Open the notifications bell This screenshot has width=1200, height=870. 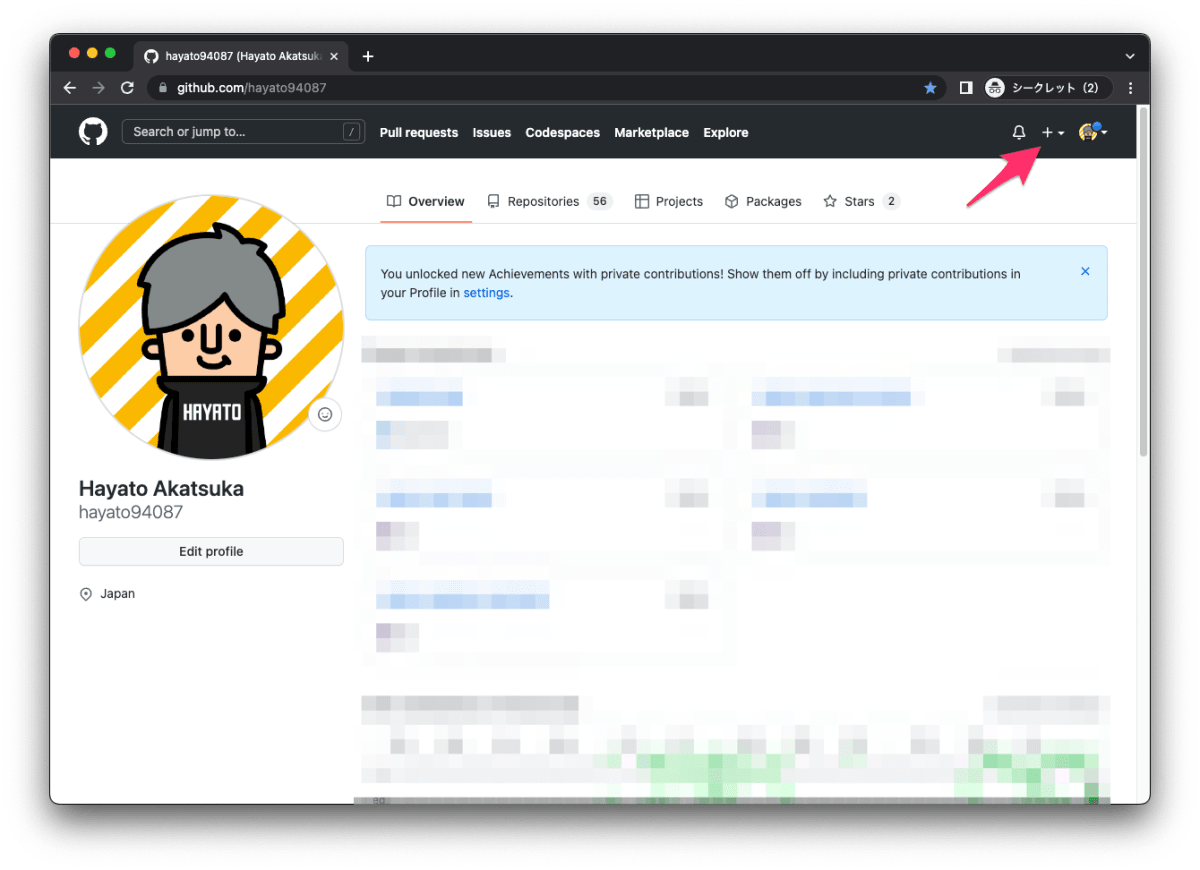(1018, 131)
